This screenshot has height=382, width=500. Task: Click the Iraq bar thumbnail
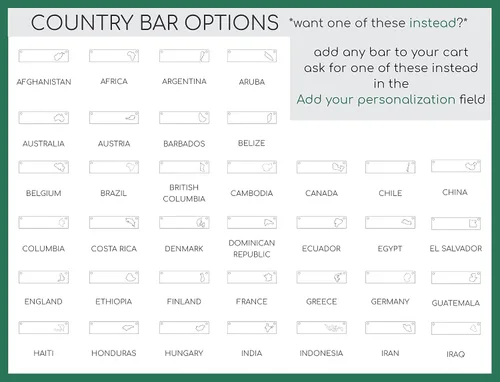pos(456,328)
